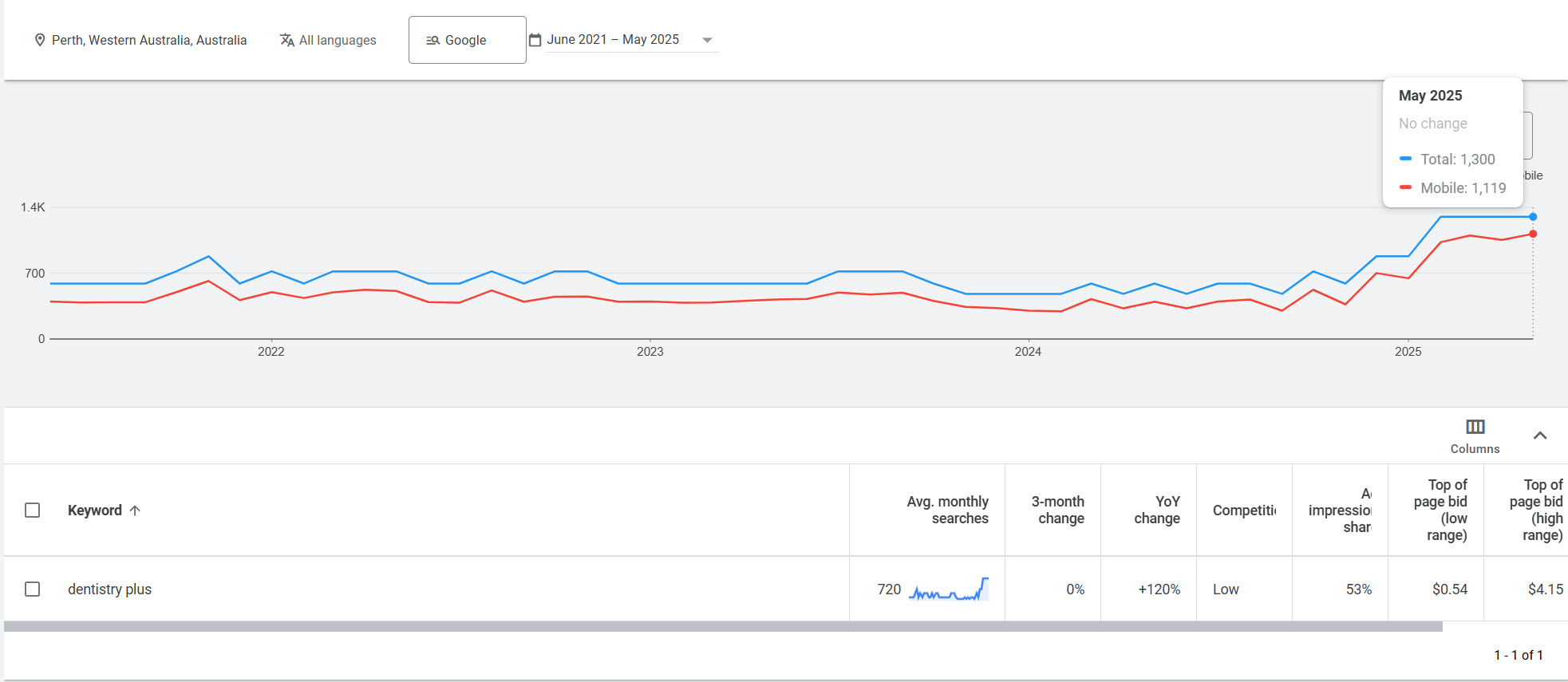Viewport: 1568px width, 682px height.
Task: Click the red mobile data point
Action: (1533, 234)
